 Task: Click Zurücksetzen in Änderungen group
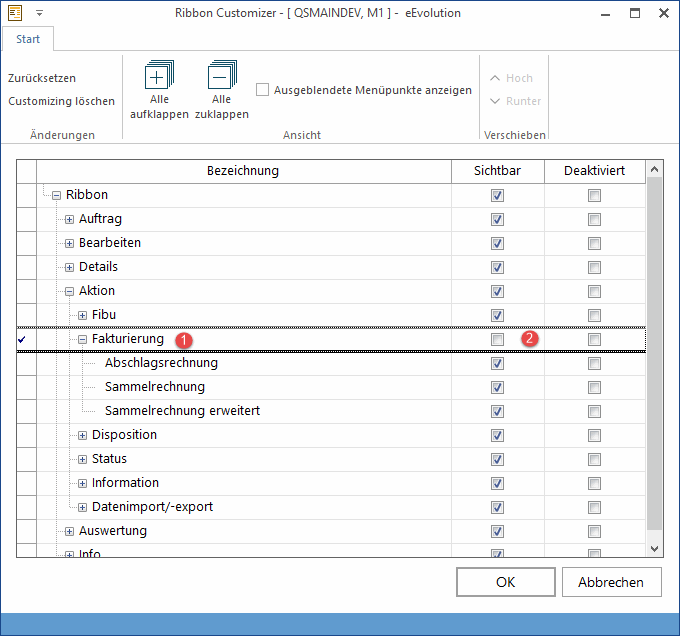(x=42, y=78)
